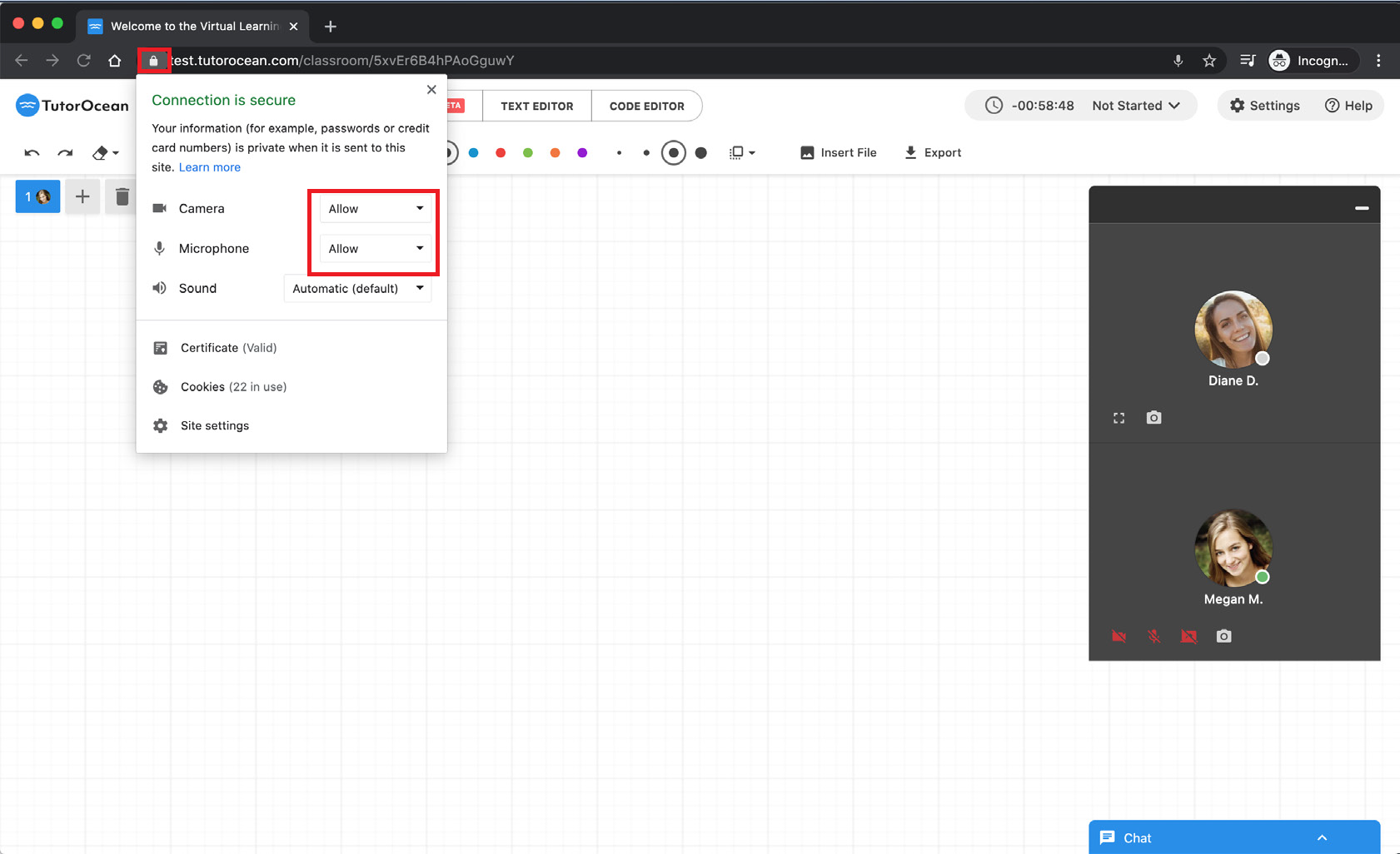The width and height of the screenshot is (1400, 854).
Task: Toggle Megan M.'s camera on
Action: coord(1119,636)
